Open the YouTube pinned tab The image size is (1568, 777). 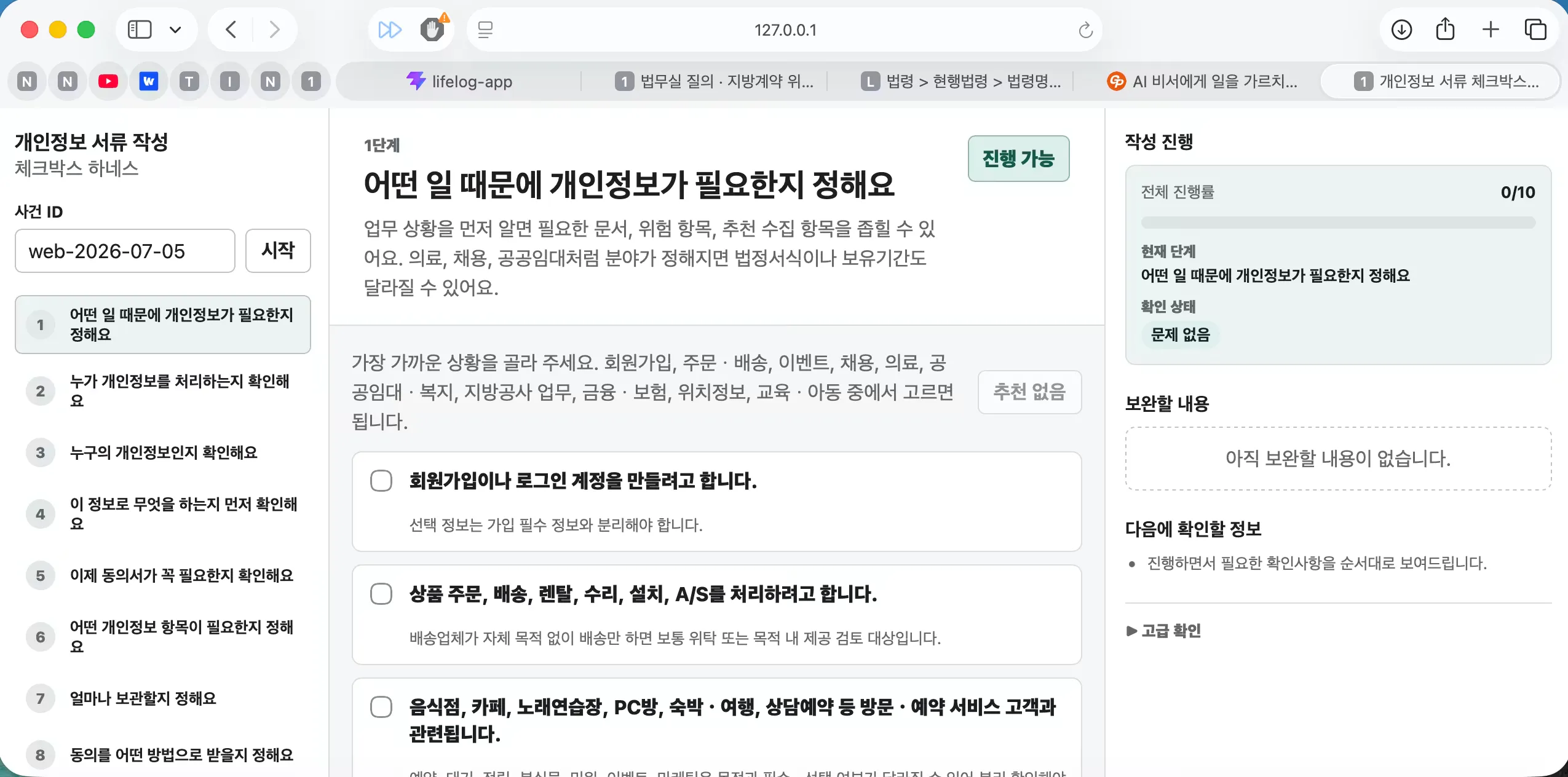pos(108,81)
